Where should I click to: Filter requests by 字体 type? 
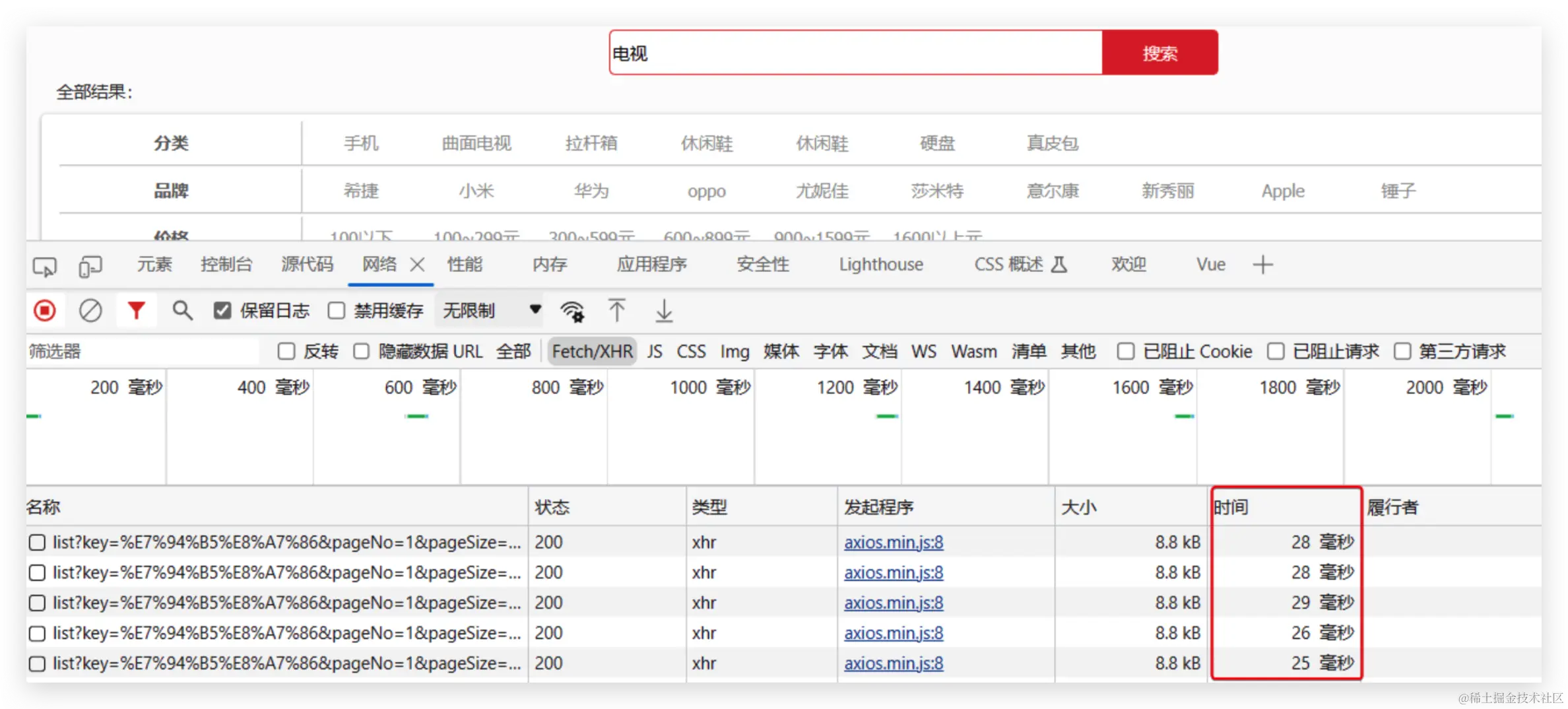tap(830, 351)
